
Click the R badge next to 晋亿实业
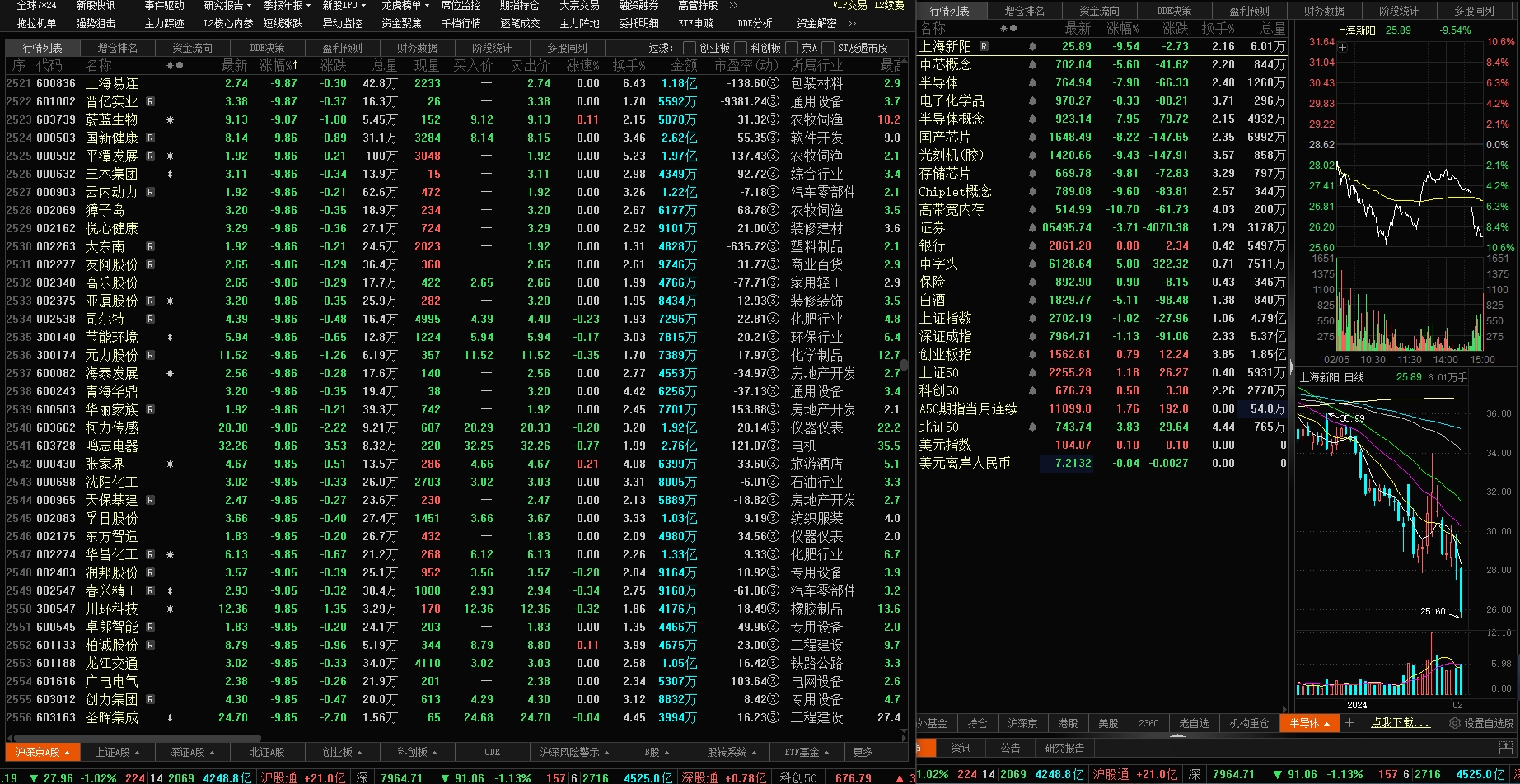151,101
